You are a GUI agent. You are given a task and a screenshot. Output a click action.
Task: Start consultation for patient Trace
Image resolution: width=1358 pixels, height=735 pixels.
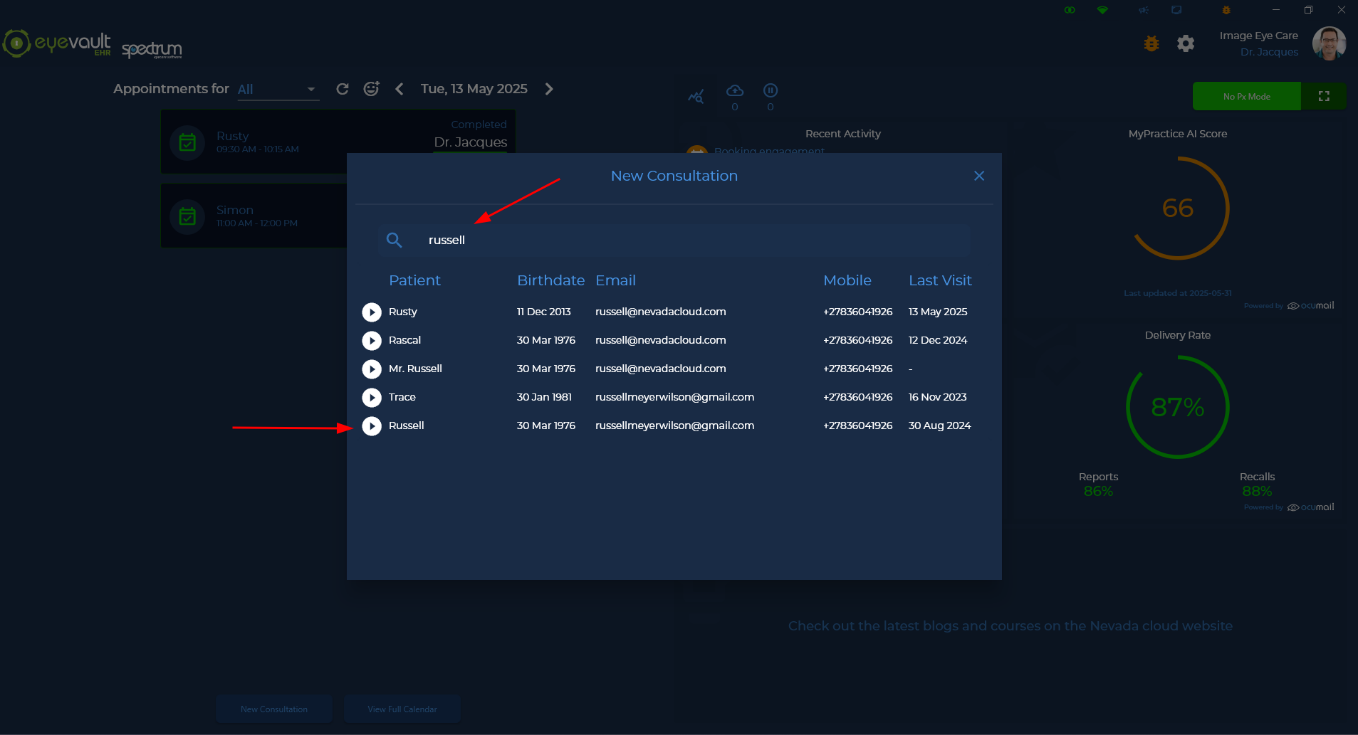372,398
